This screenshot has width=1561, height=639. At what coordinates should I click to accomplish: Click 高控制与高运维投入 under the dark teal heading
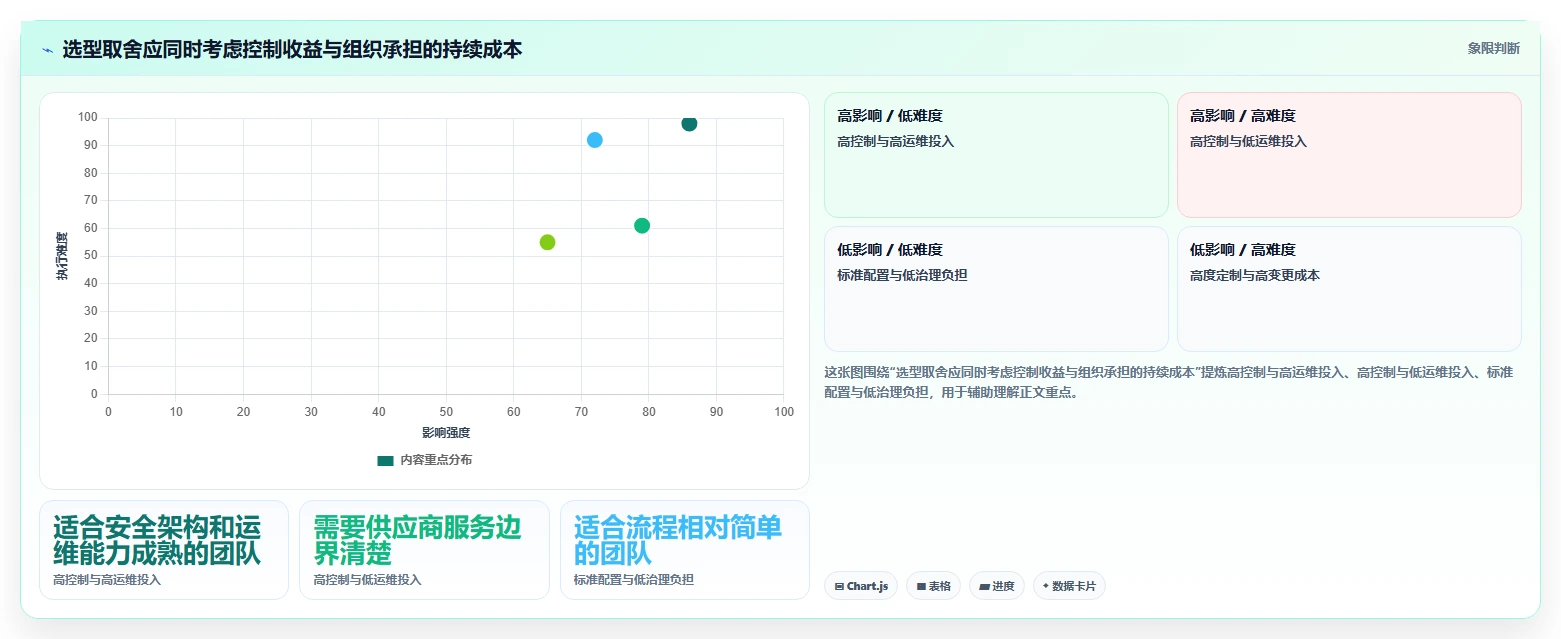(x=107, y=580)
